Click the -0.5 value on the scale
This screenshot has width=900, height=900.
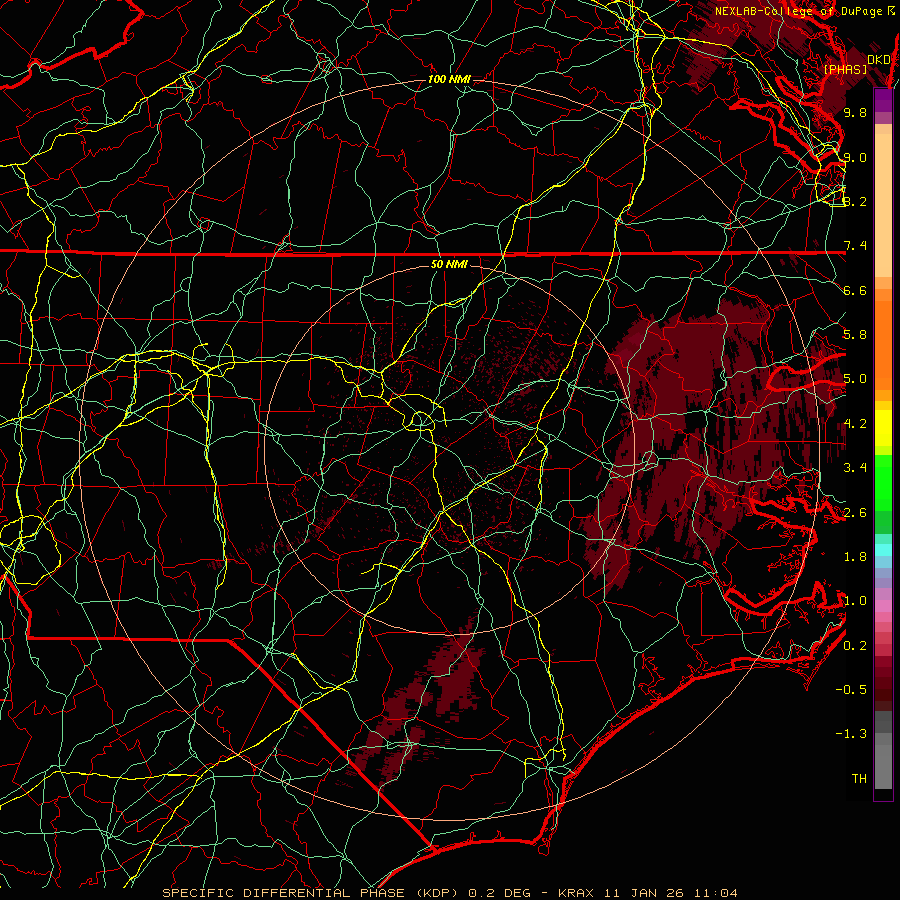pyautogui.click(x=851, y=690)
